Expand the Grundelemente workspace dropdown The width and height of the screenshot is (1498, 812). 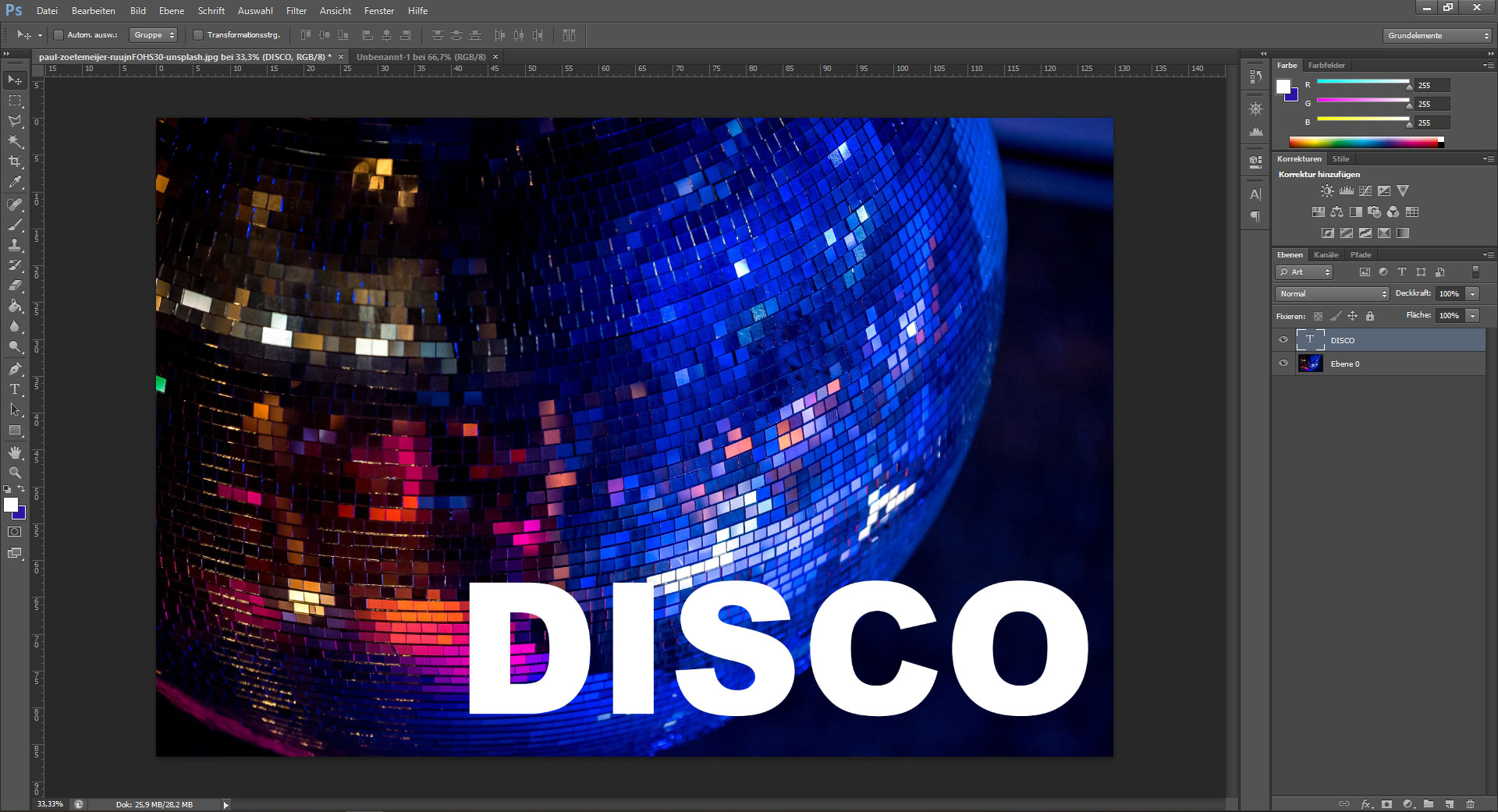[1438, 36]
